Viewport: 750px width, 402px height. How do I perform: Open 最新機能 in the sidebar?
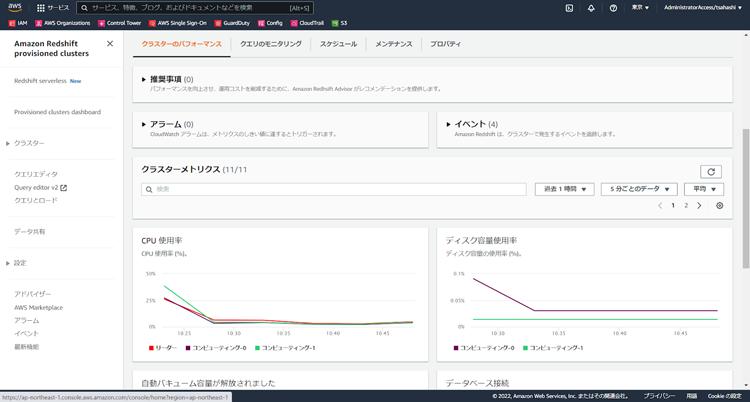pos(27,347)
